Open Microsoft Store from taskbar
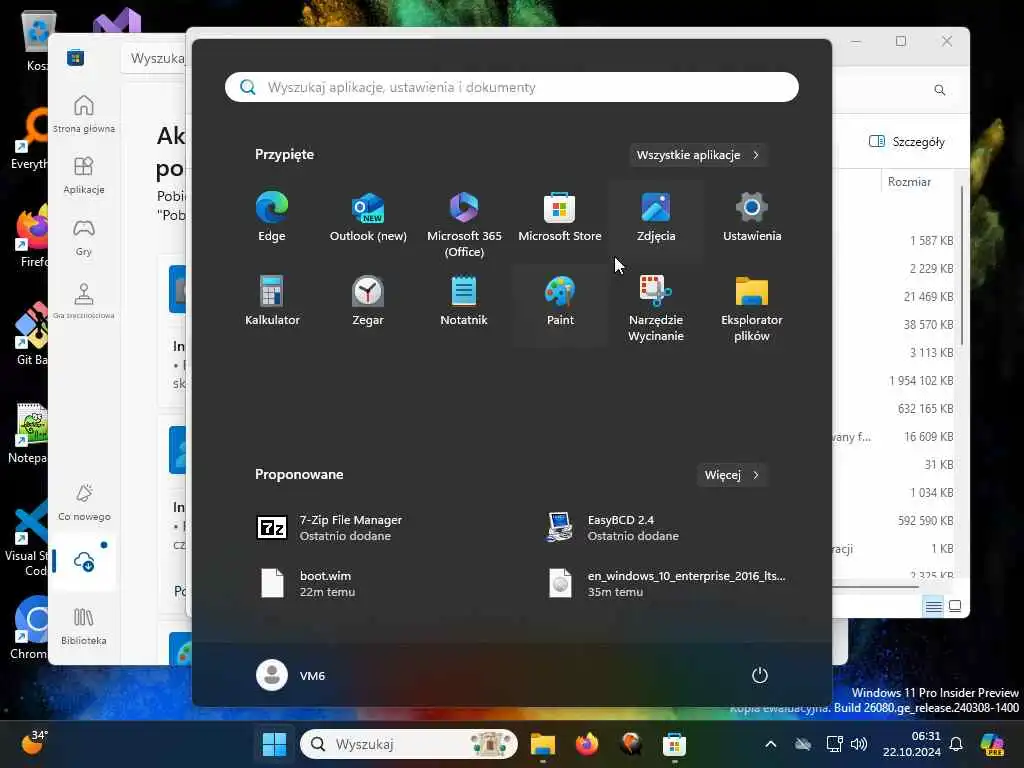 click(x=674, y=744)
